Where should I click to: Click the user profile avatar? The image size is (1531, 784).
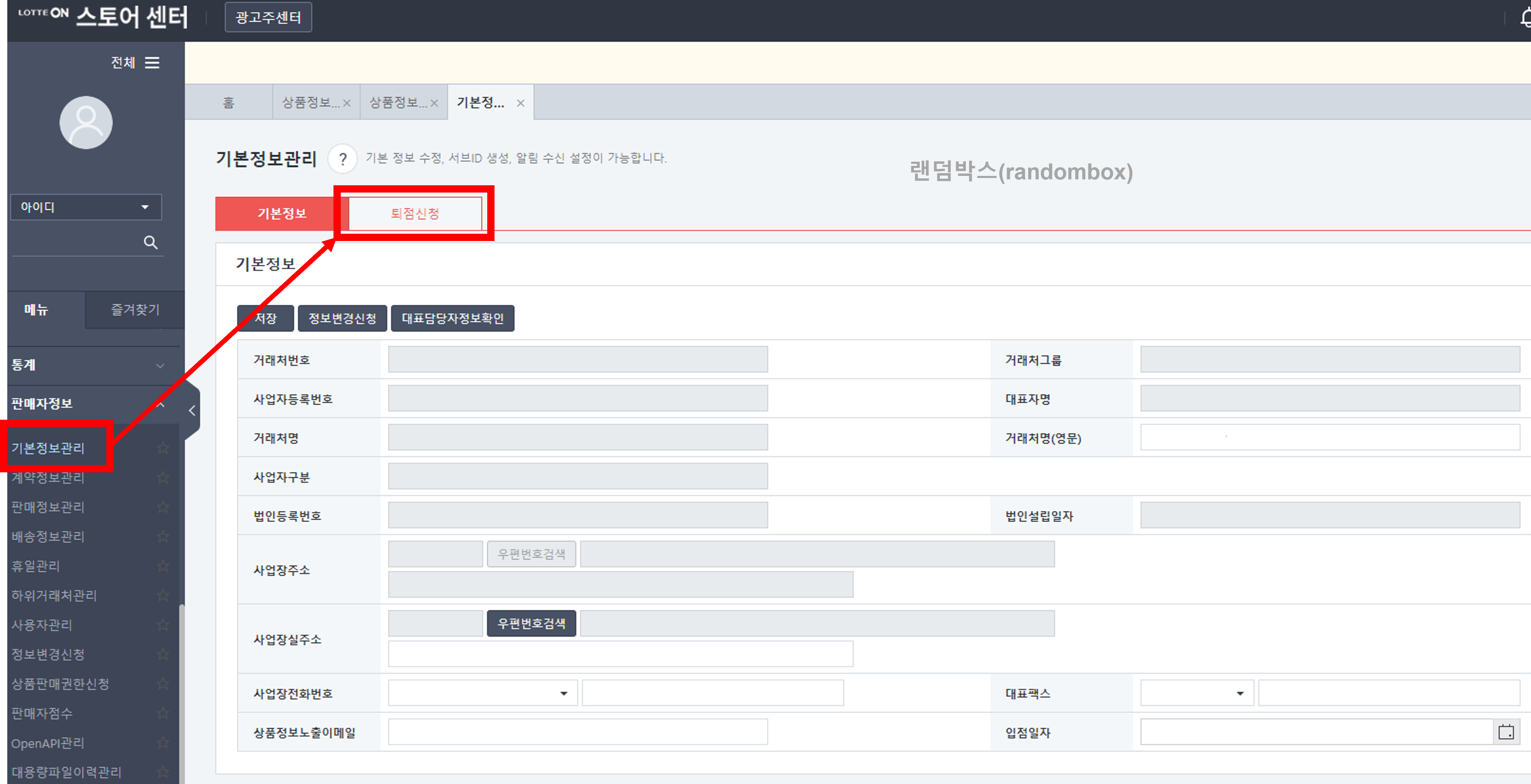point(86,123)
